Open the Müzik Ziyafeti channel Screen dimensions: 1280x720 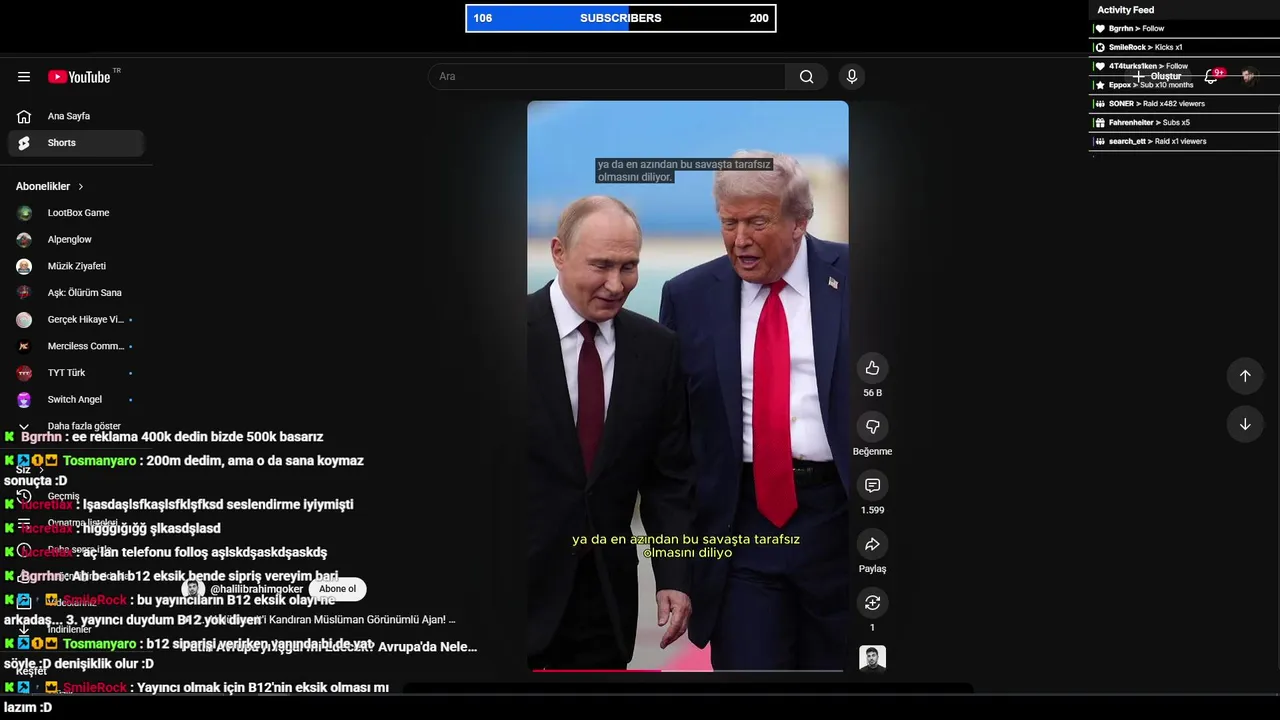[76, 266]
